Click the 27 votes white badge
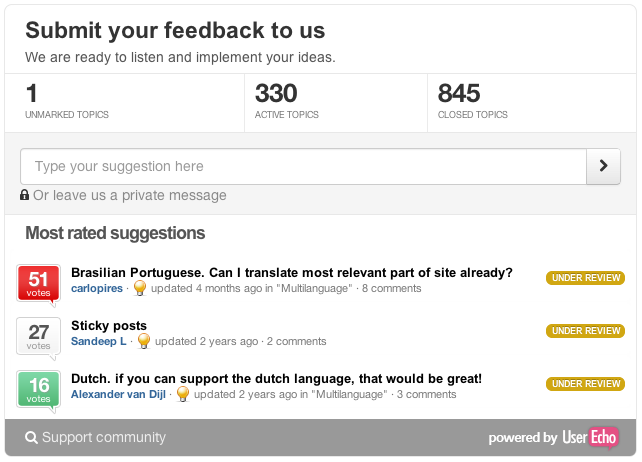This screenshot has width=642, height=462. tap(38, 337)
